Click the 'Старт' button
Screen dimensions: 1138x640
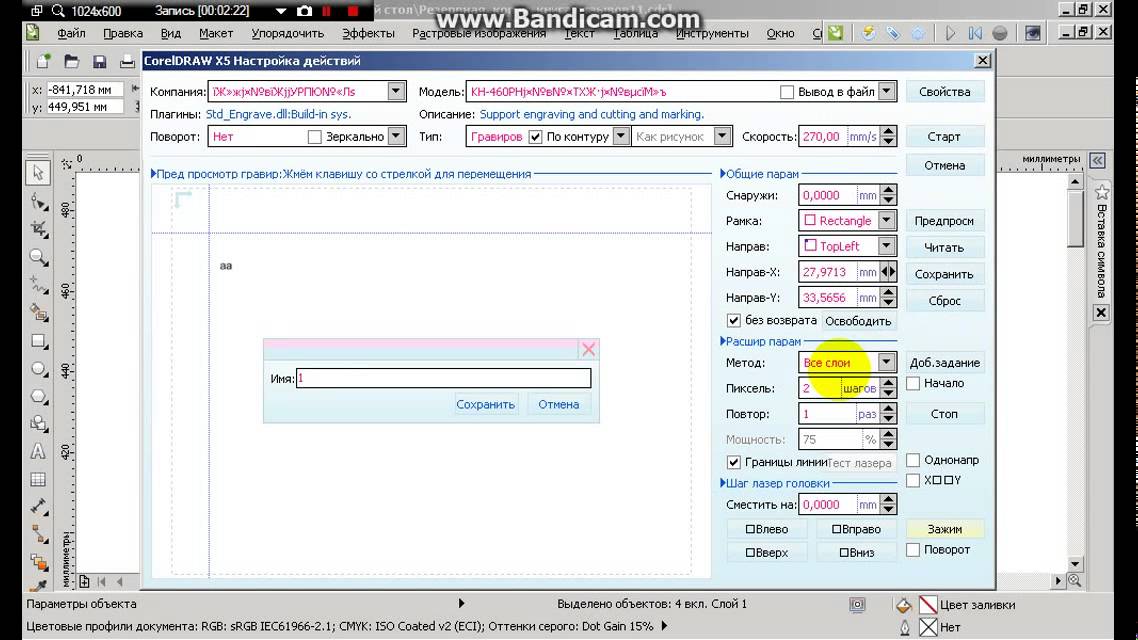(x=944, y=136)
